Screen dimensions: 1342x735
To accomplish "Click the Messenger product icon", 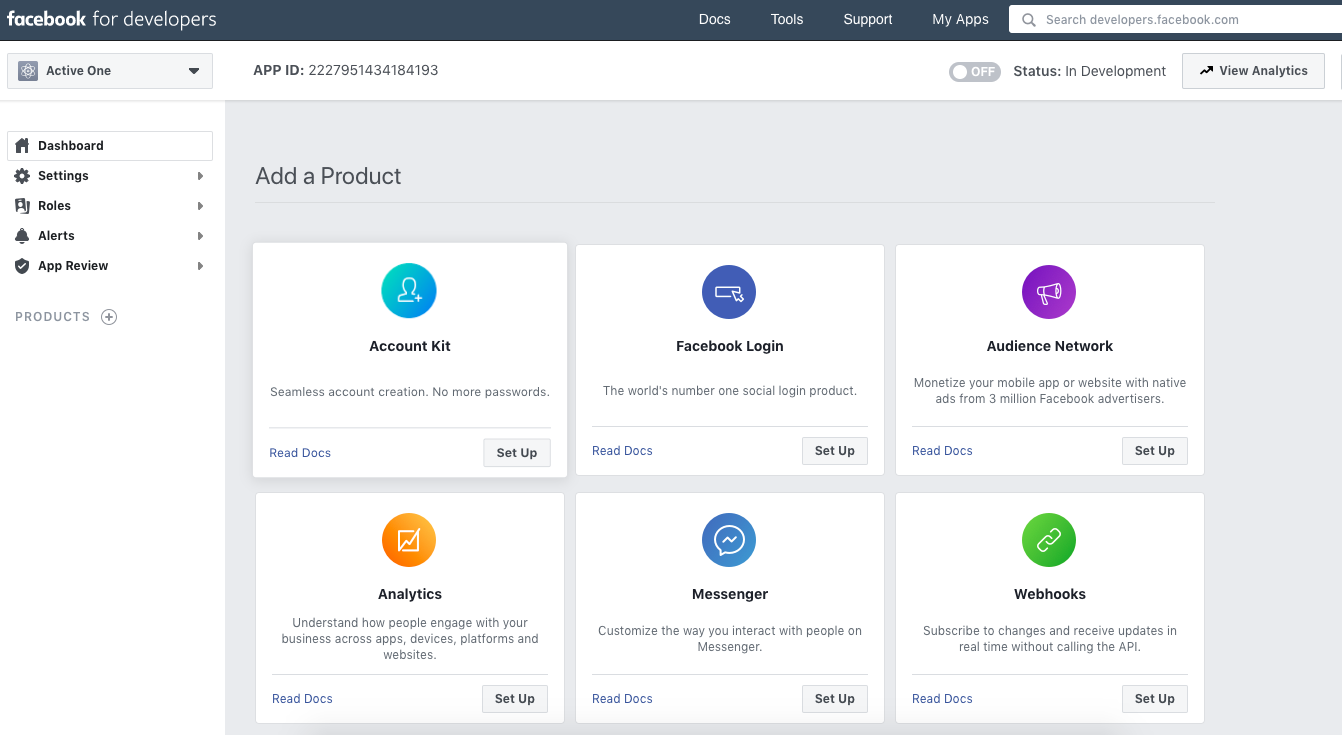I will coord(729,541).
